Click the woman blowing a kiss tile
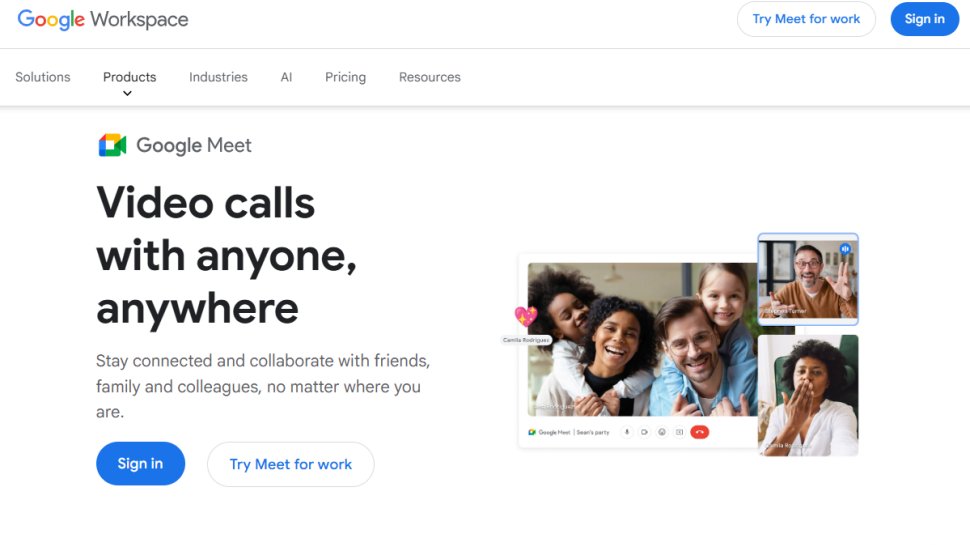 coord(808,395)
